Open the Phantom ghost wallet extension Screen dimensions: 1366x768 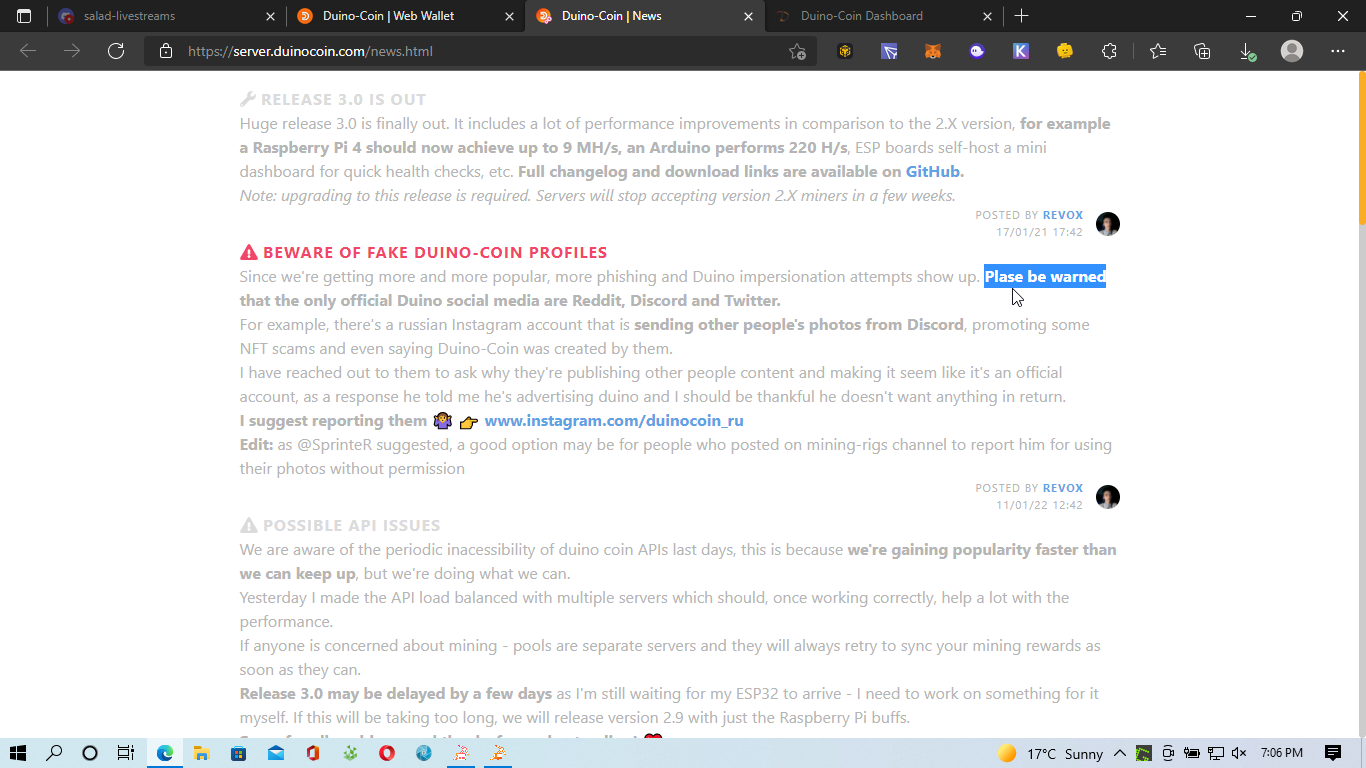(977, 50)
